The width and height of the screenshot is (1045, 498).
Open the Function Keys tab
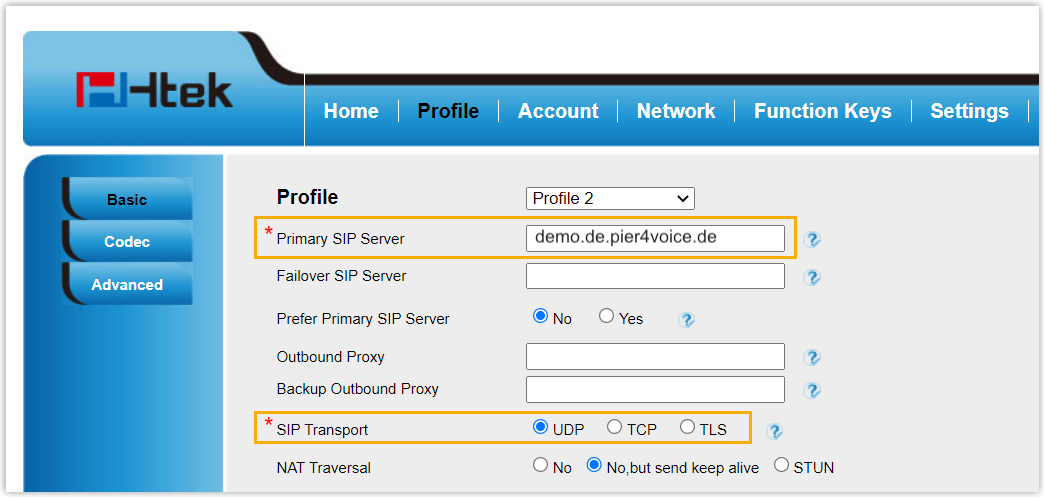822,111
